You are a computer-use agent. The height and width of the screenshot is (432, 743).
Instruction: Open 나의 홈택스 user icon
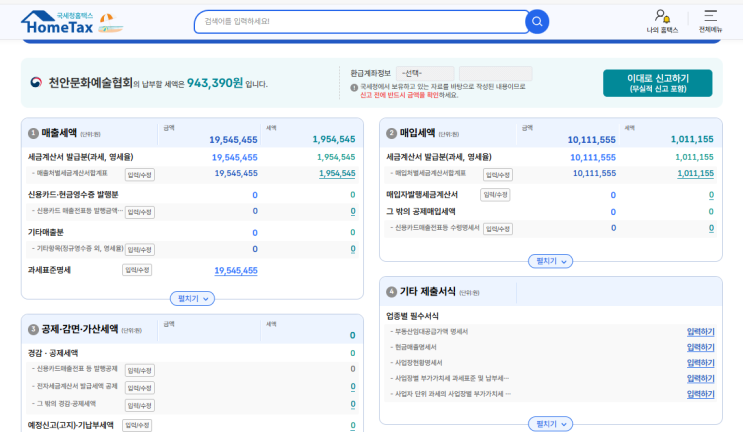pyautogui.click(x=662, y=21)
